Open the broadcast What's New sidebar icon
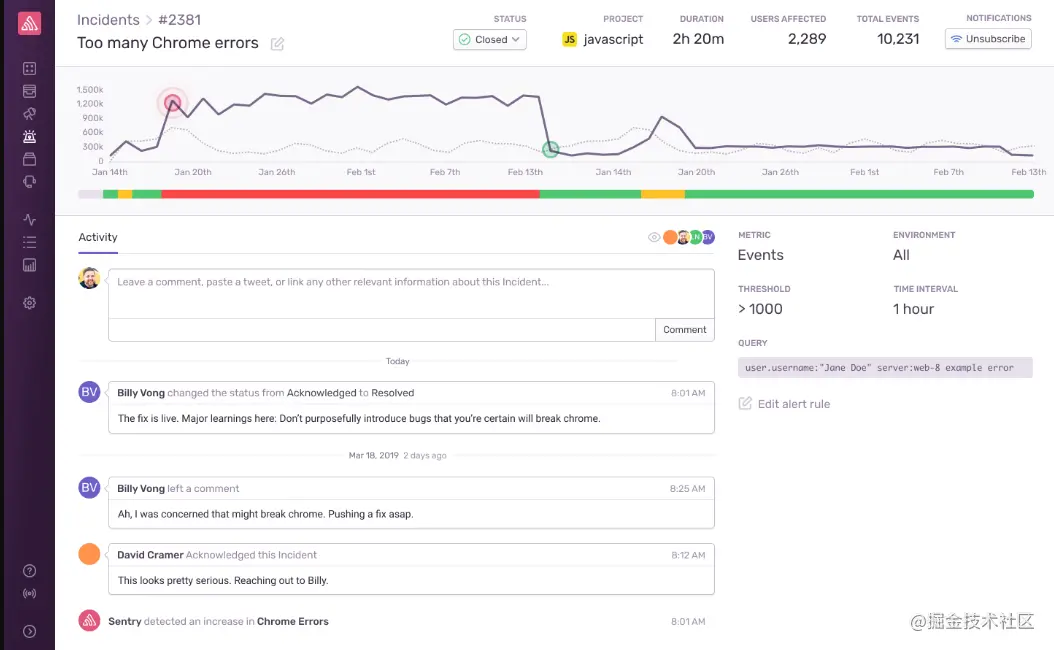Image resolution: width=1054 pixels, height=650 pixels. pos(29,593)
